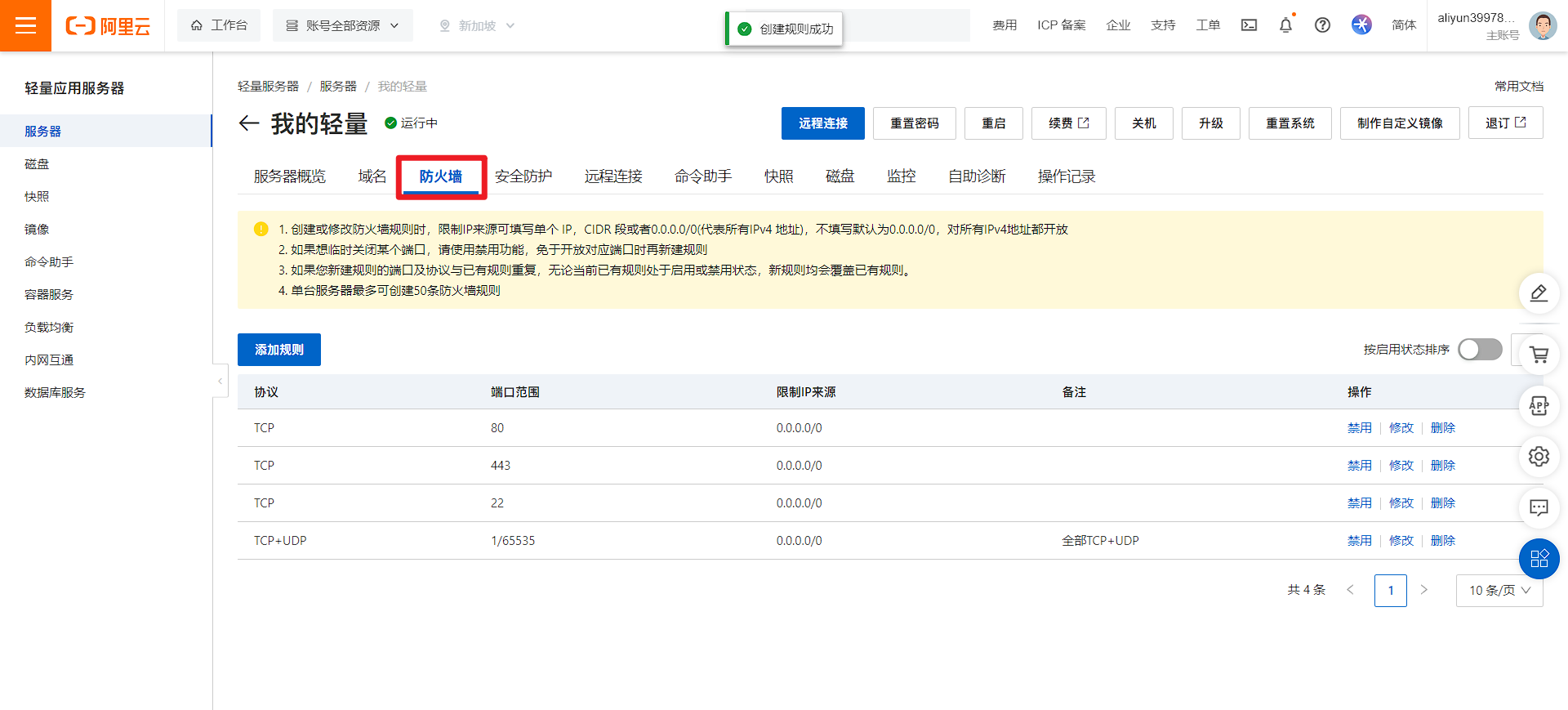The width and height of the screenshot is (1568, 710).
Task: Go back using the left arrow
Action: click(248, 123)
